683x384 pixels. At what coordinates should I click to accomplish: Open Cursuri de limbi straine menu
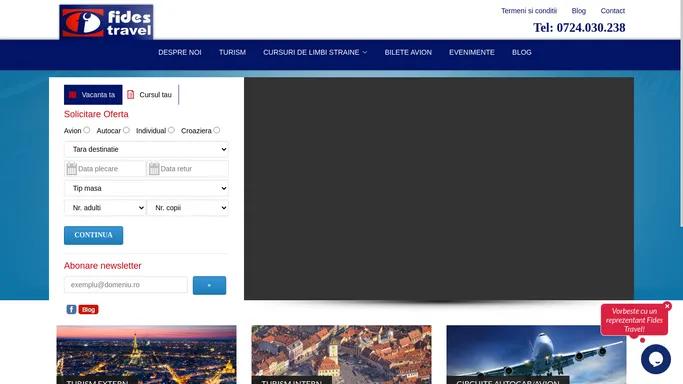point(315,52)
